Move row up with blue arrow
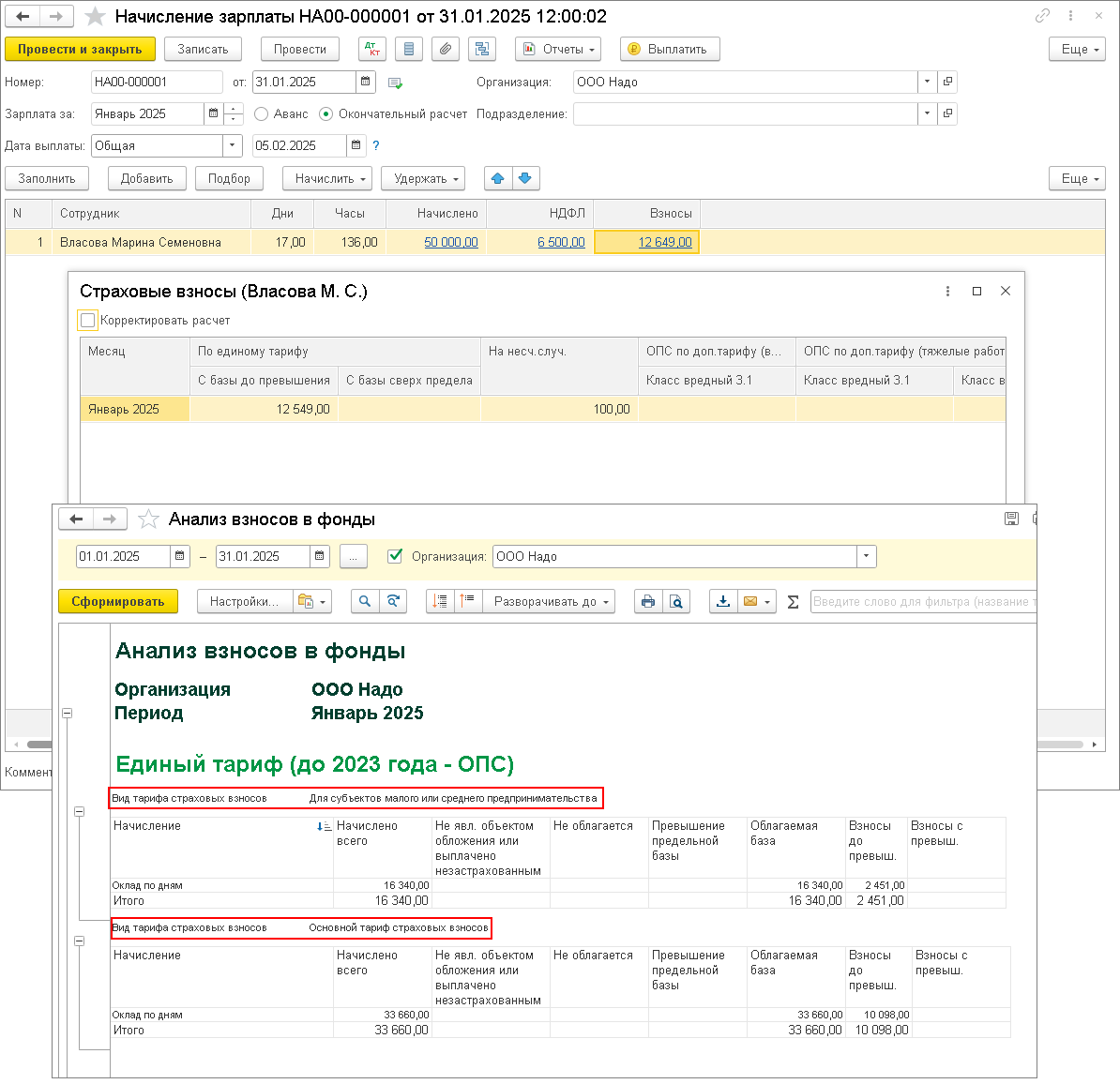 [x=498, y=178]
